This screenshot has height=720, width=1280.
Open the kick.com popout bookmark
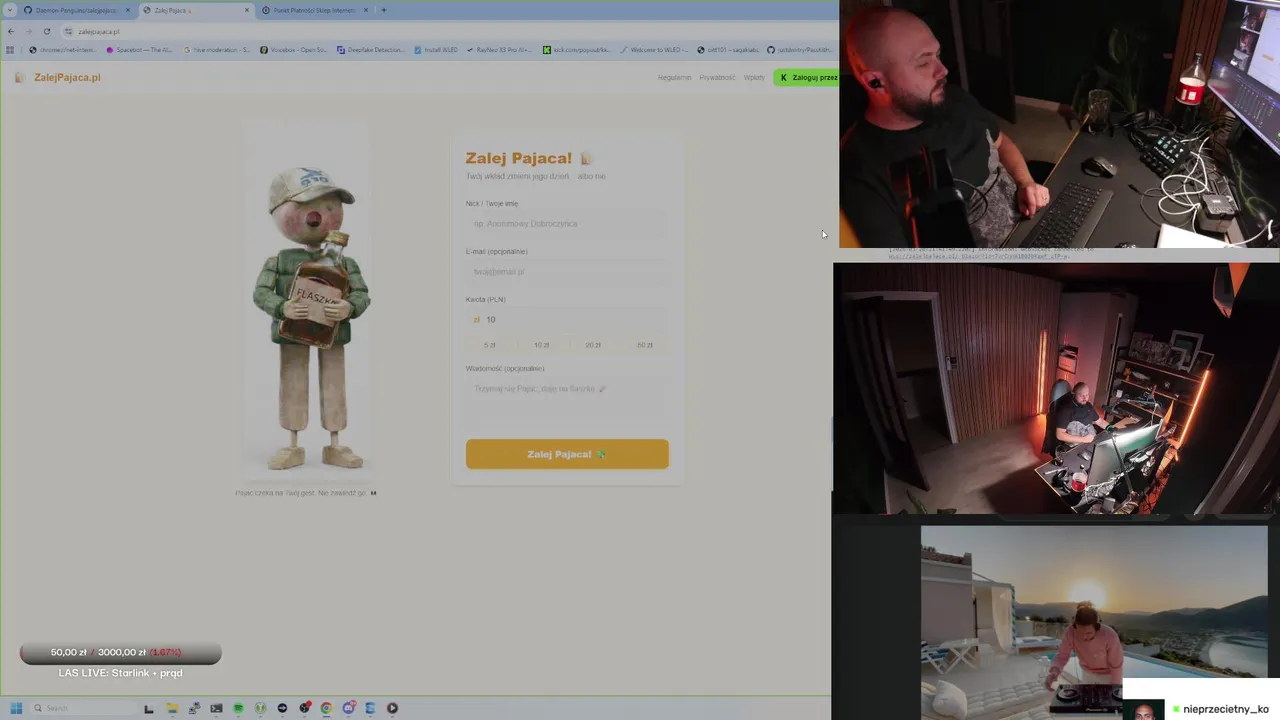point(576,49)
